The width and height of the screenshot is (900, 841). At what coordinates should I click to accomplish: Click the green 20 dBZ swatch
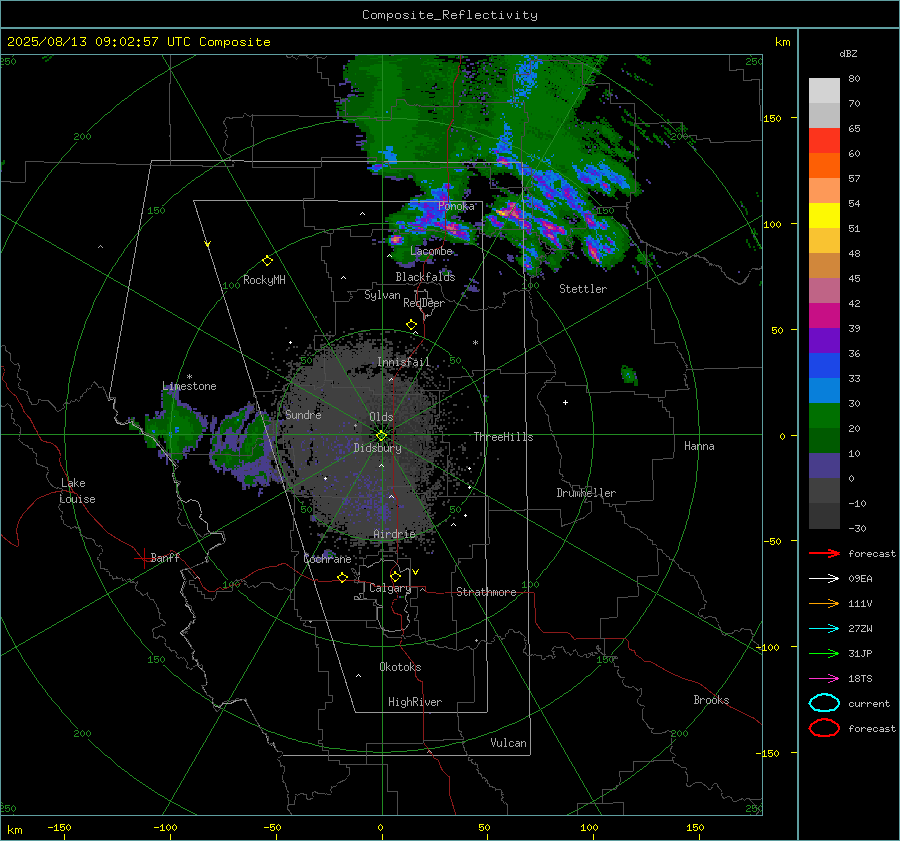click(x=824, y=416)
